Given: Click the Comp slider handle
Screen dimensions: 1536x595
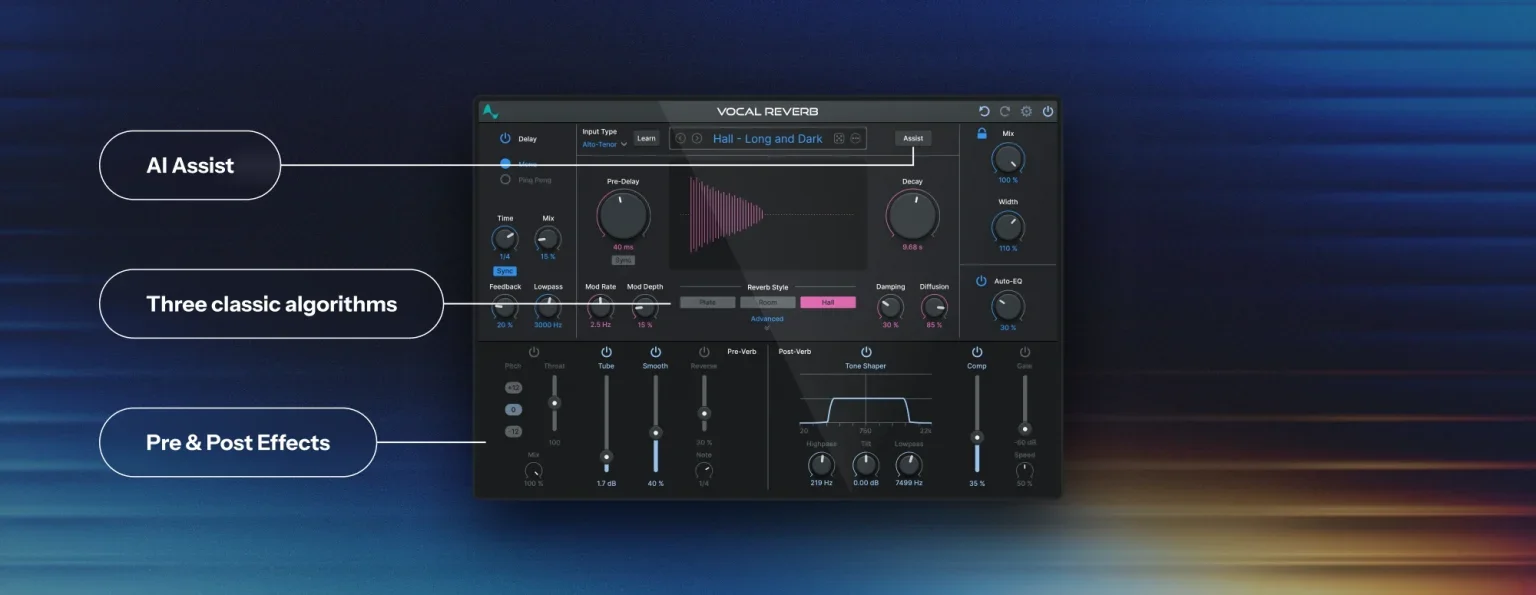Looking at the screenshot, I should 977,437.
